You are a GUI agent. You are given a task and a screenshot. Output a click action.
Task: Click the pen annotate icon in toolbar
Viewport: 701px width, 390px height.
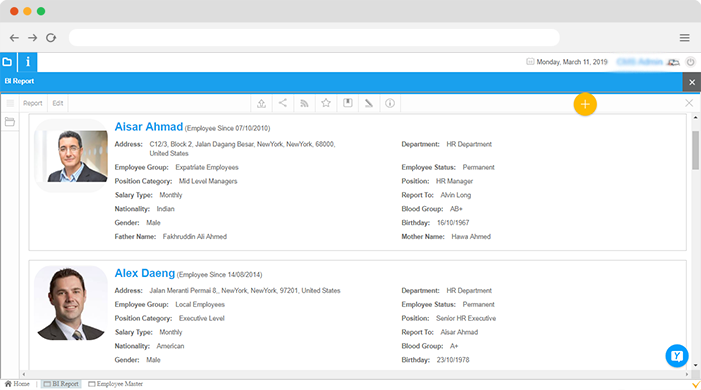pos(369,103)
